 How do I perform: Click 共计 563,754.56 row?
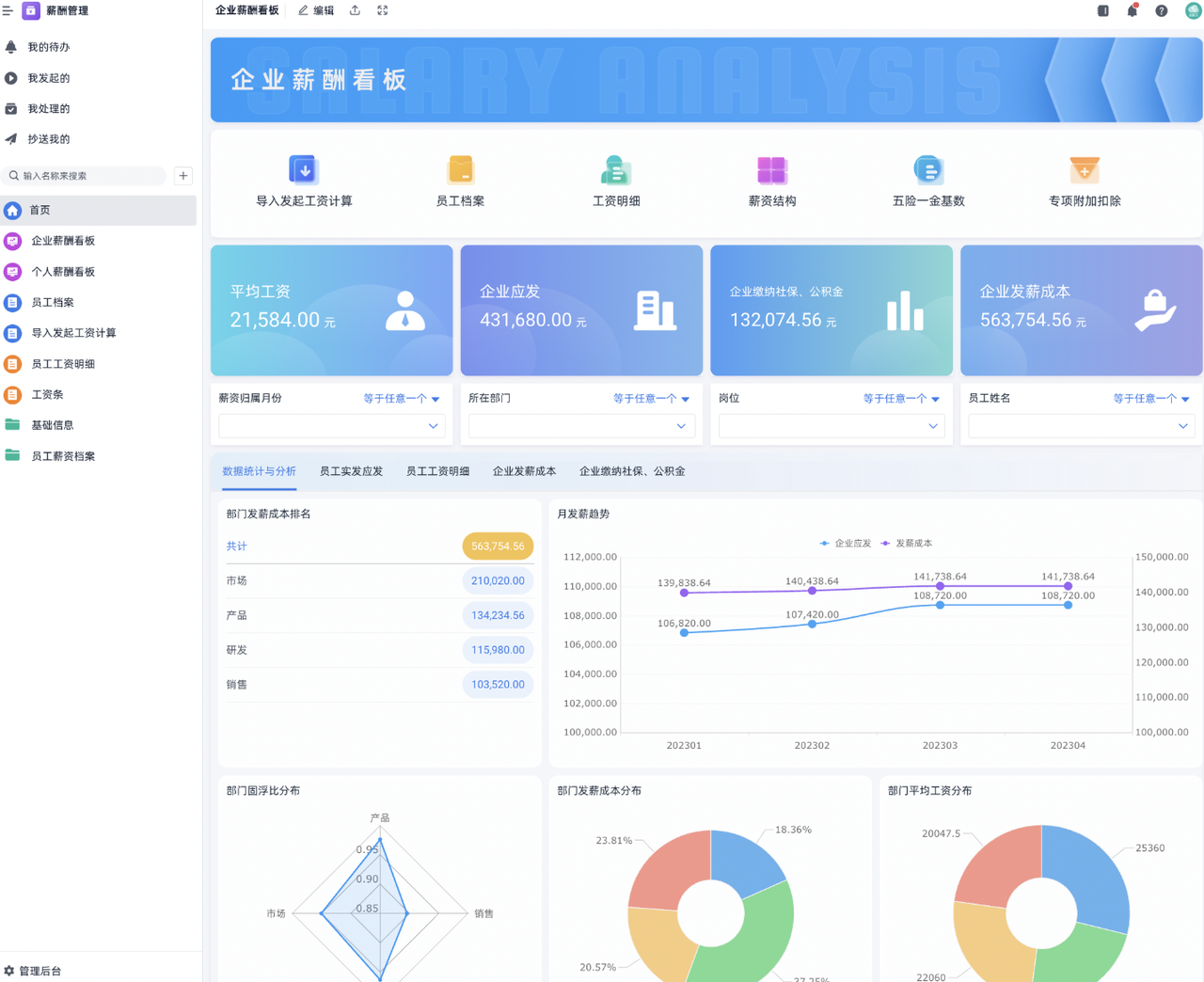pyautogui.click(x=380, y=546)
